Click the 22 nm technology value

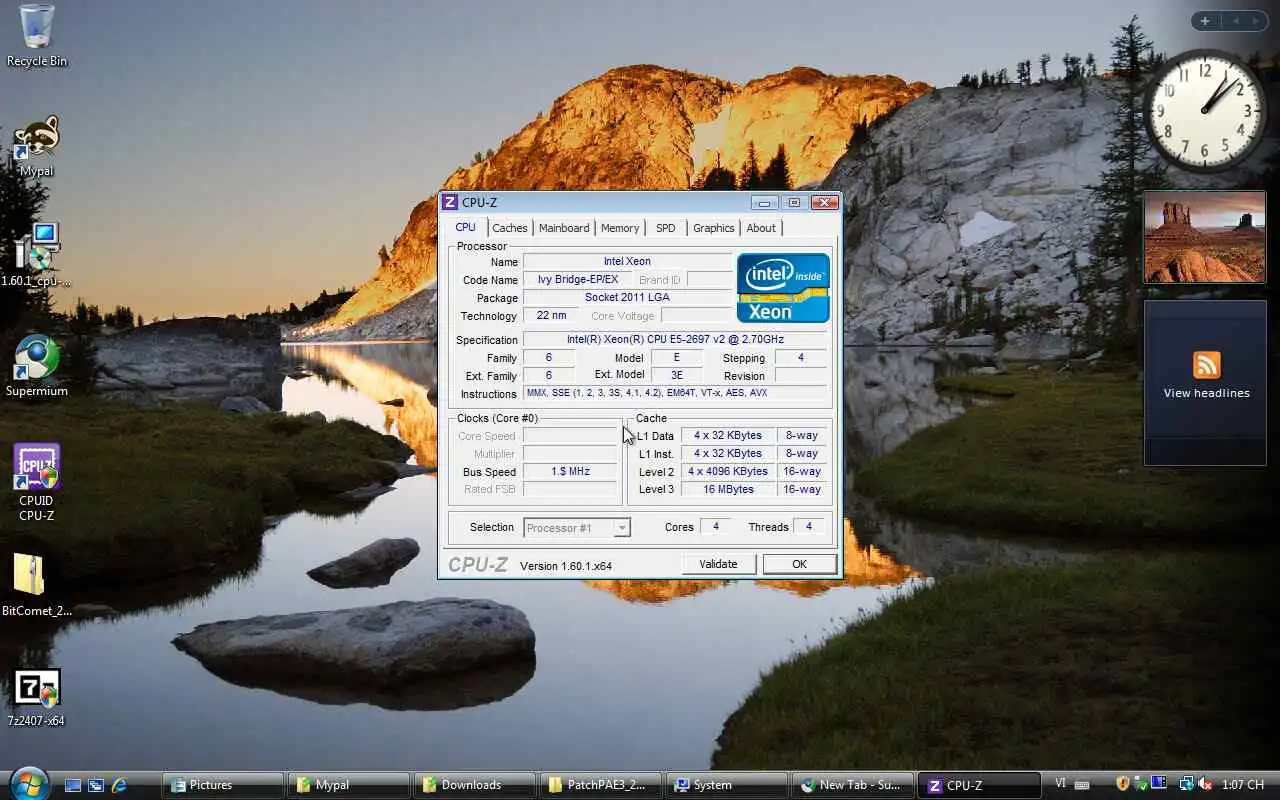(x=551, y=316)
